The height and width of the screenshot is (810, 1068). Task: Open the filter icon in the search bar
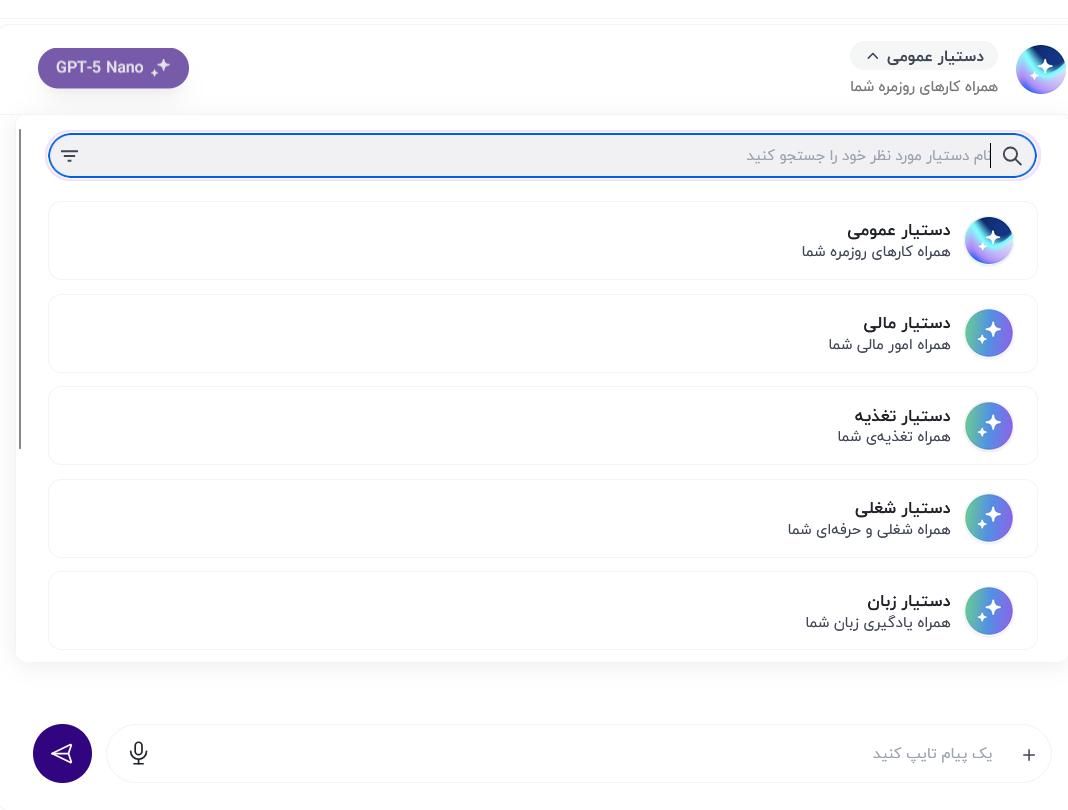point(69,155)
